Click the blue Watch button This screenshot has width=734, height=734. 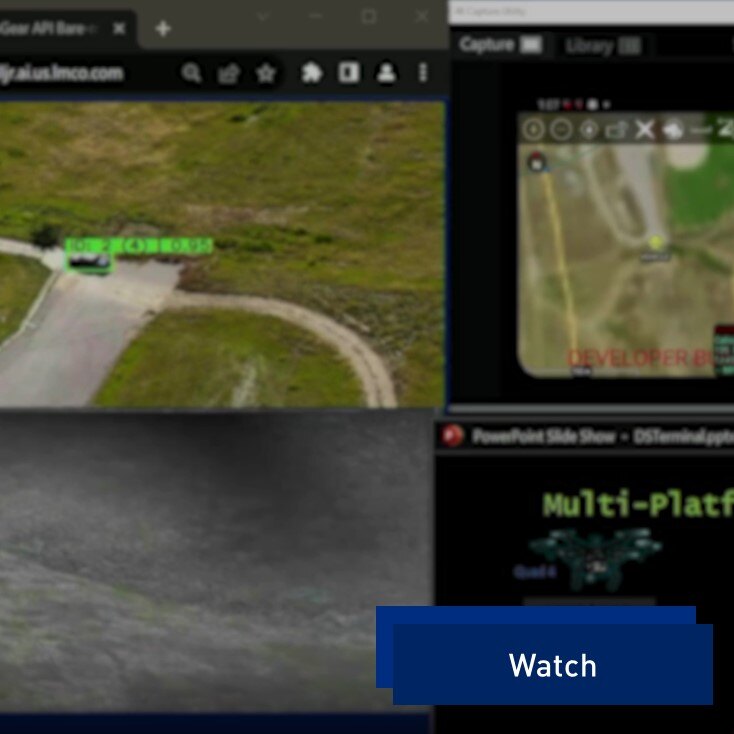[x=552, y=664]
